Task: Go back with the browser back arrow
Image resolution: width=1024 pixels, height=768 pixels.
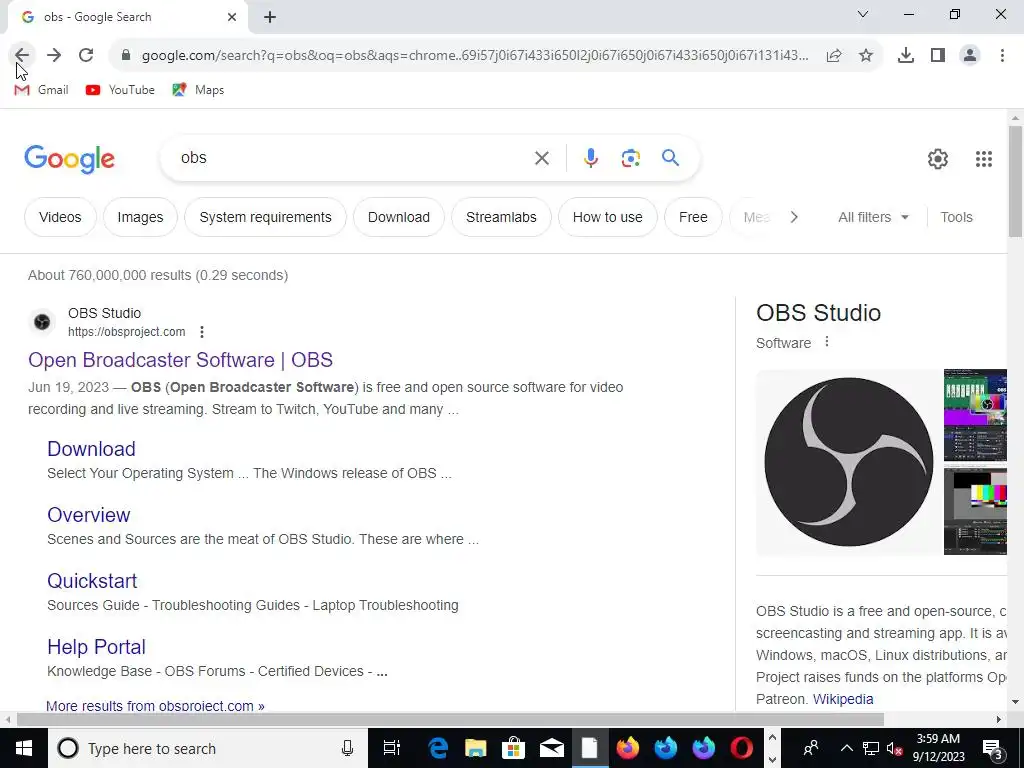Action: [x=22, y=56]
